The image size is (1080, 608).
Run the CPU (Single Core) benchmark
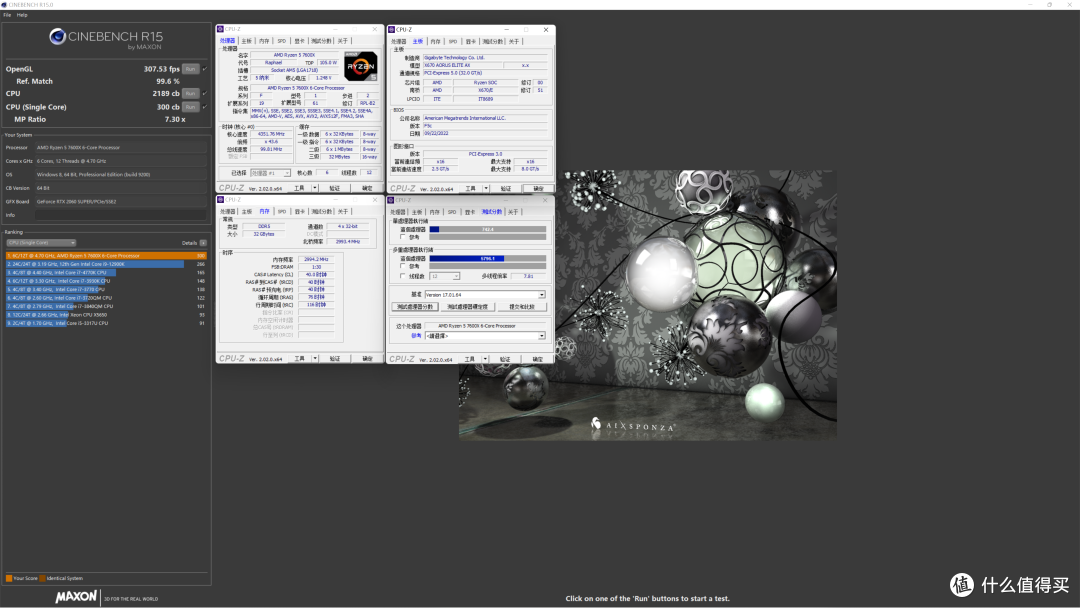pos(190,107)
